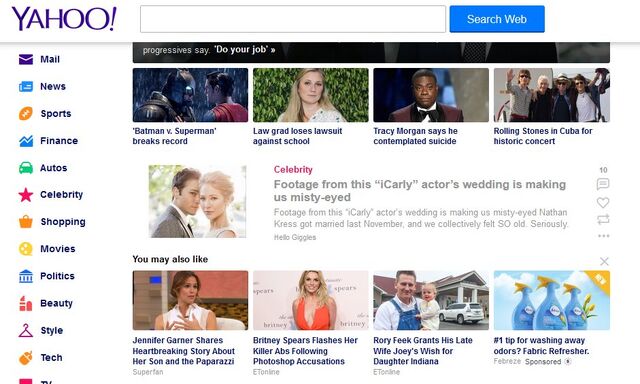Click the iCarly article summary text

[421, 218]
